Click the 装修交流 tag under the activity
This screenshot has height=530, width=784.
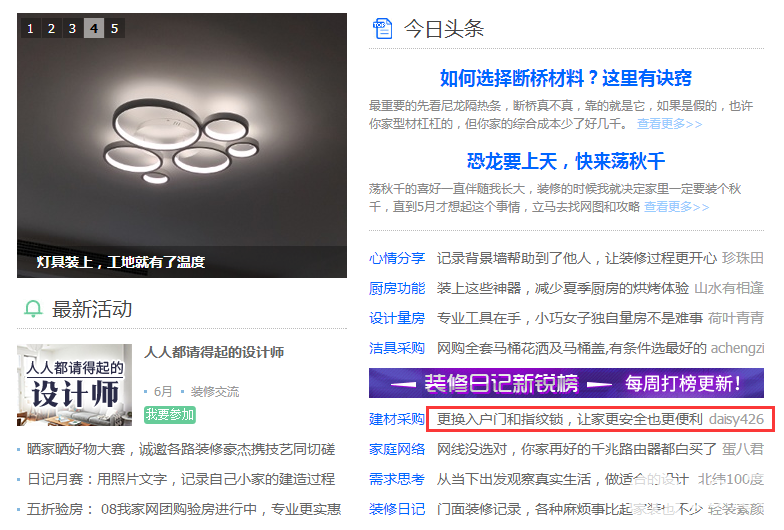coord(214,392)
